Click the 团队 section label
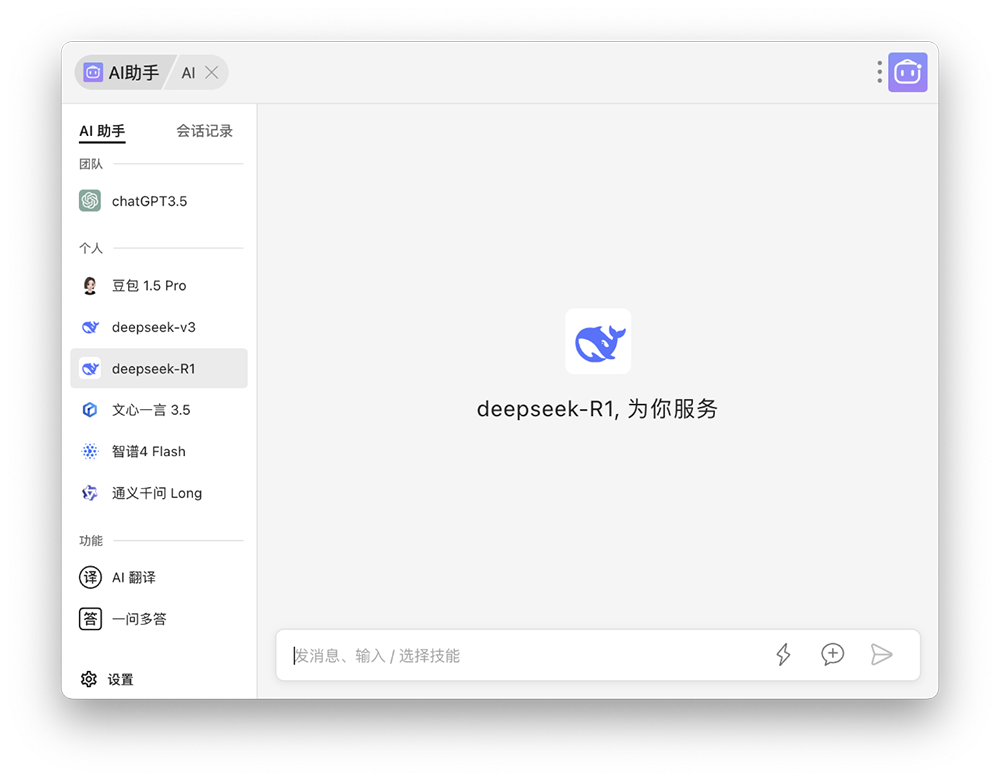Screen dimensions: 1000x781 [x=91, y=164]
